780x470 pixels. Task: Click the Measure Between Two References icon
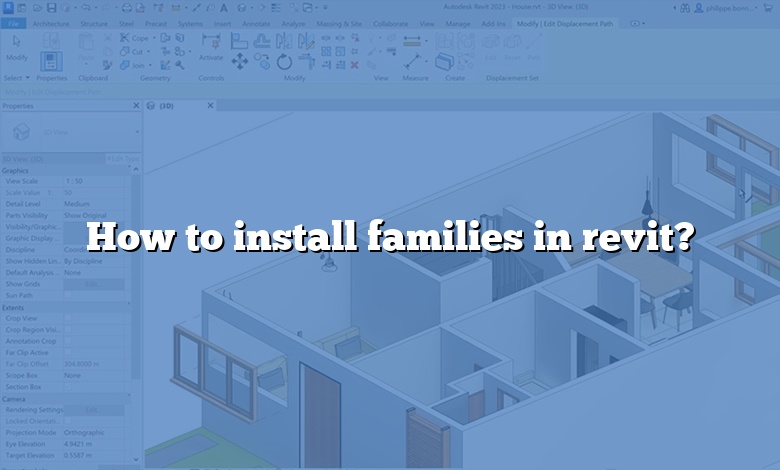coord(412,62)
